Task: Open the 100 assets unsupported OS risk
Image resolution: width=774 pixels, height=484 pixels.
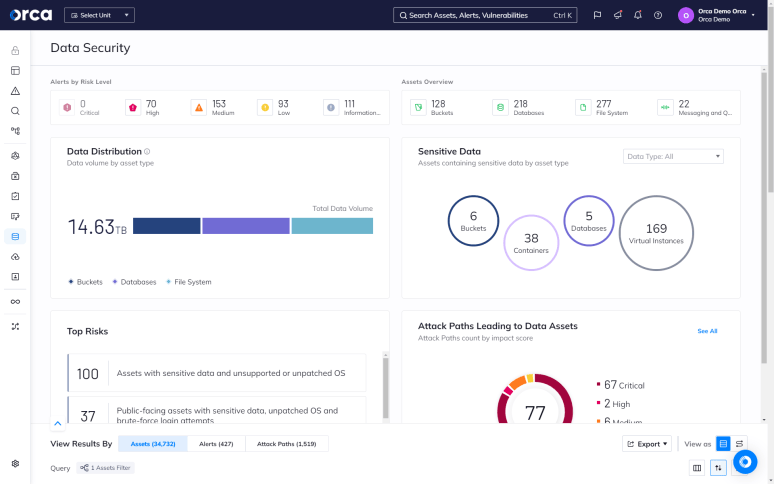Action: [217, 373]
